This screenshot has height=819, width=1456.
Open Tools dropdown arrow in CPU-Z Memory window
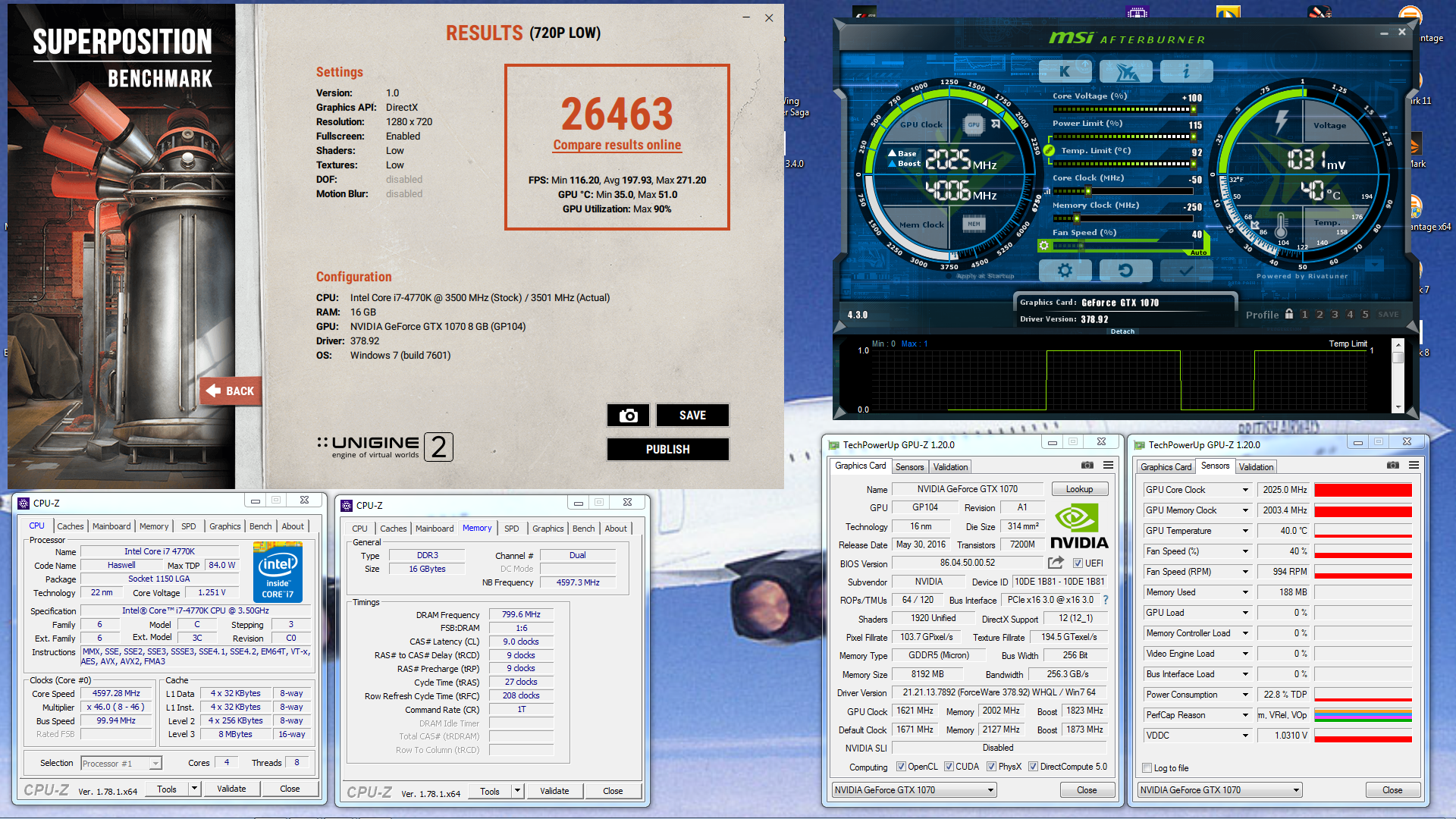(517, 791)
